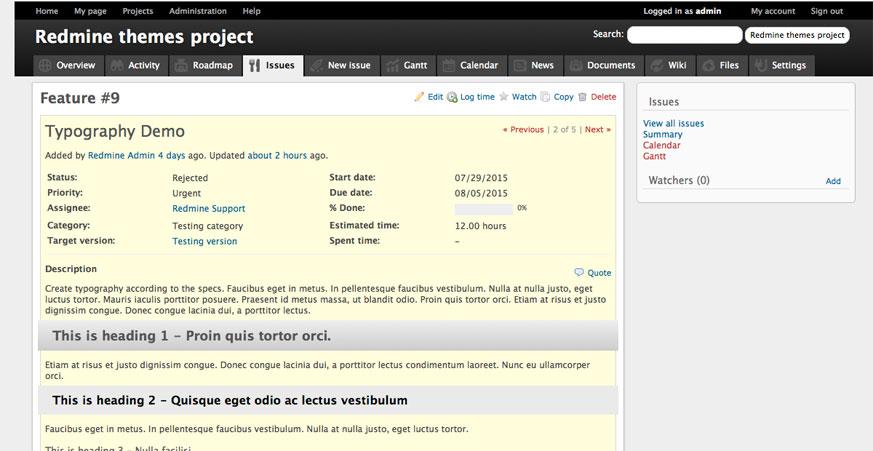Open the Redmine themes project jump dropdown
The height and width of the screenshot is (451, 873).
point(797,35)
